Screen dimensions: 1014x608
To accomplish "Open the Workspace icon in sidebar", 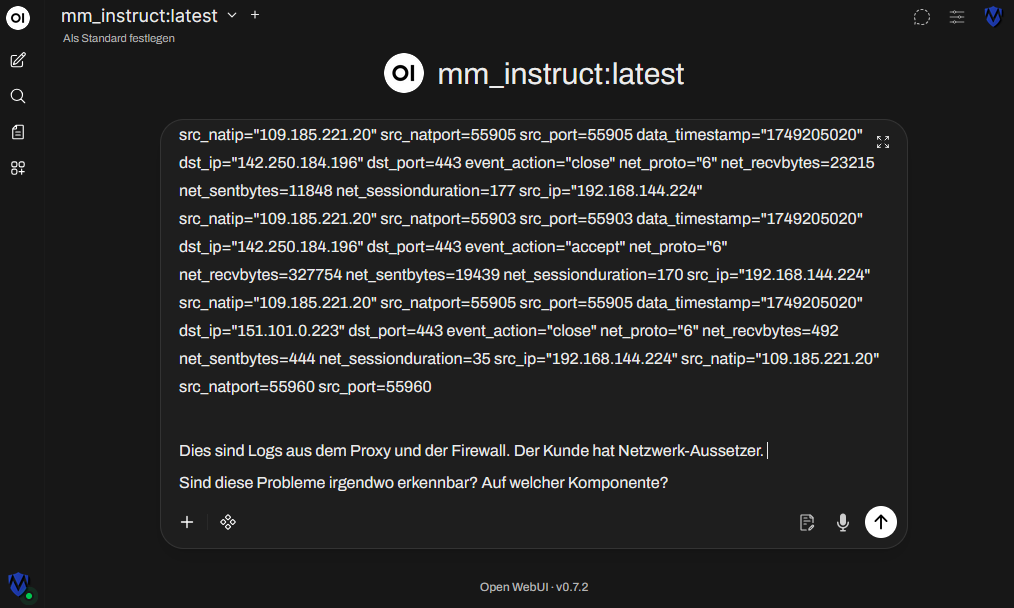I will click(18, 168).
